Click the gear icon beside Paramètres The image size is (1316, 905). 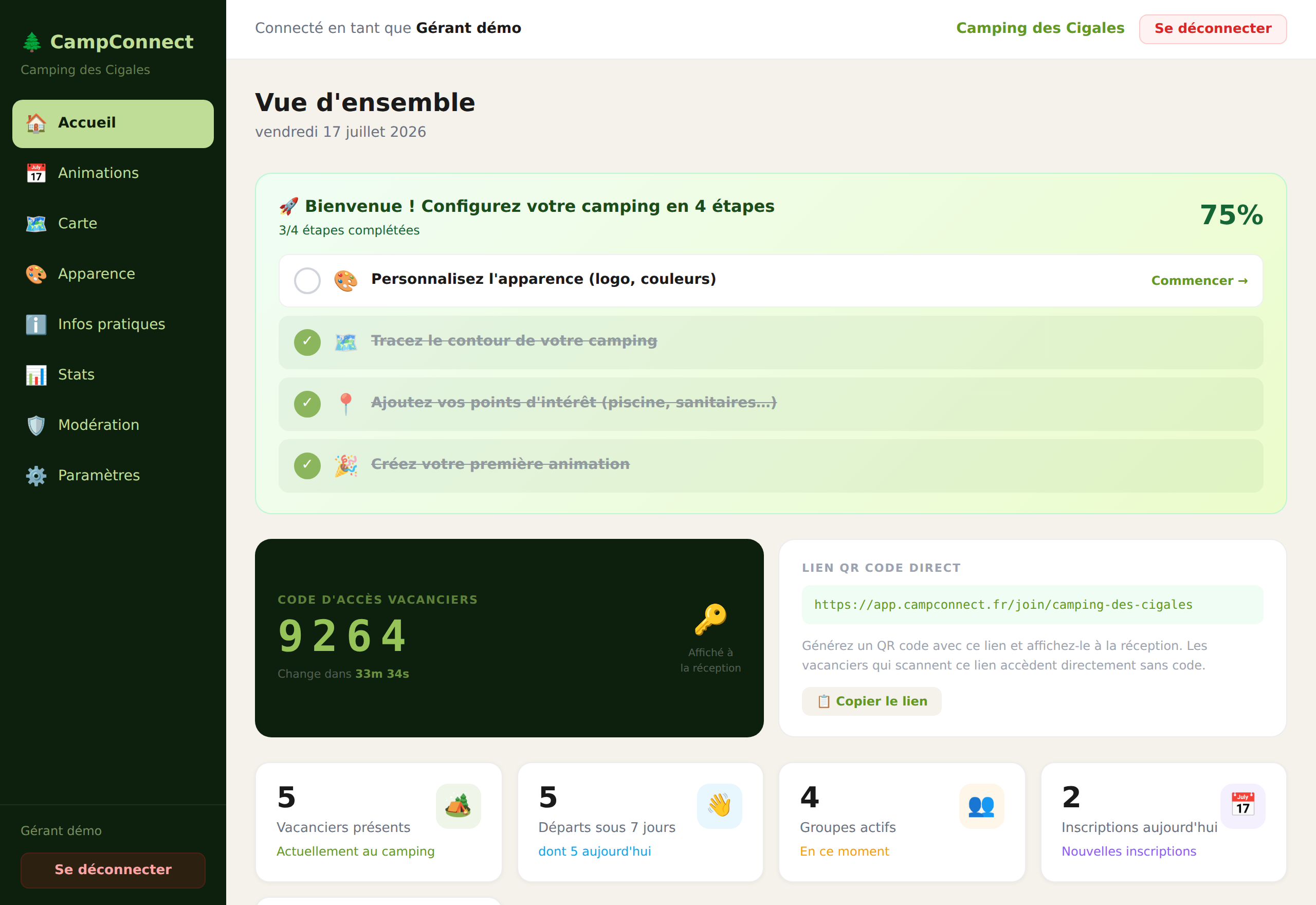(36, 476)
